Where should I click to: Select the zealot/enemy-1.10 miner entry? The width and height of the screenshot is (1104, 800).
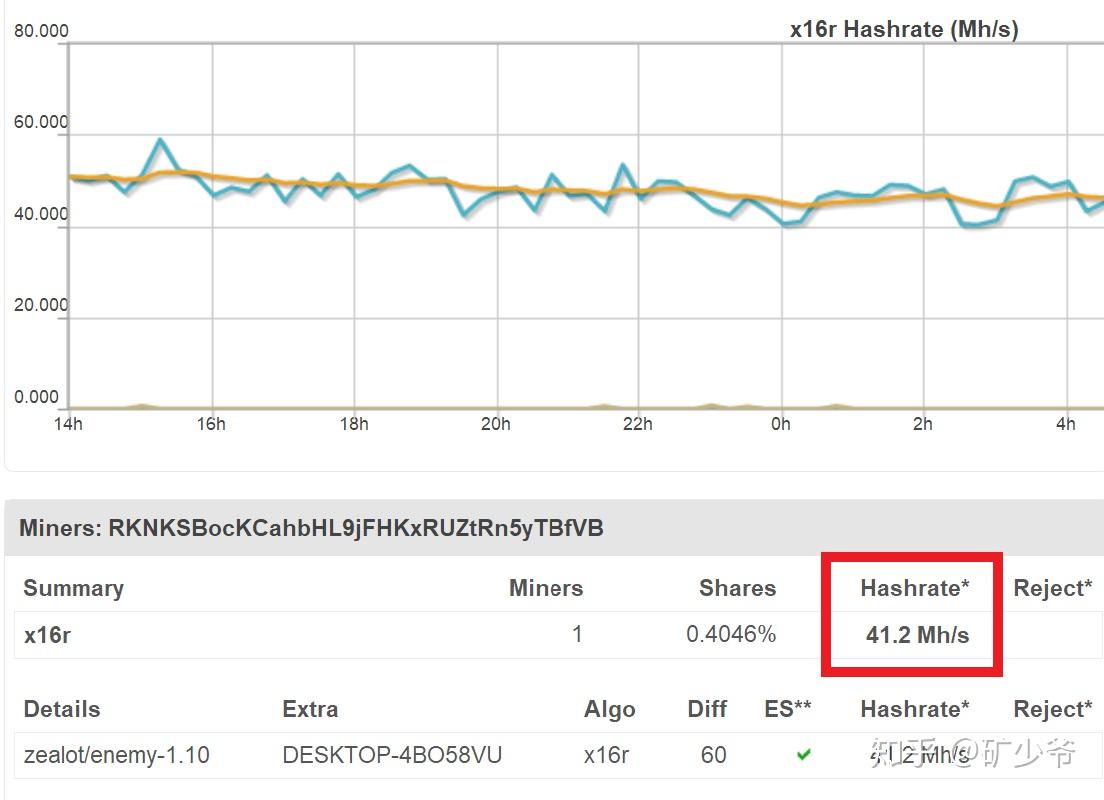click(x=117, y=755)
